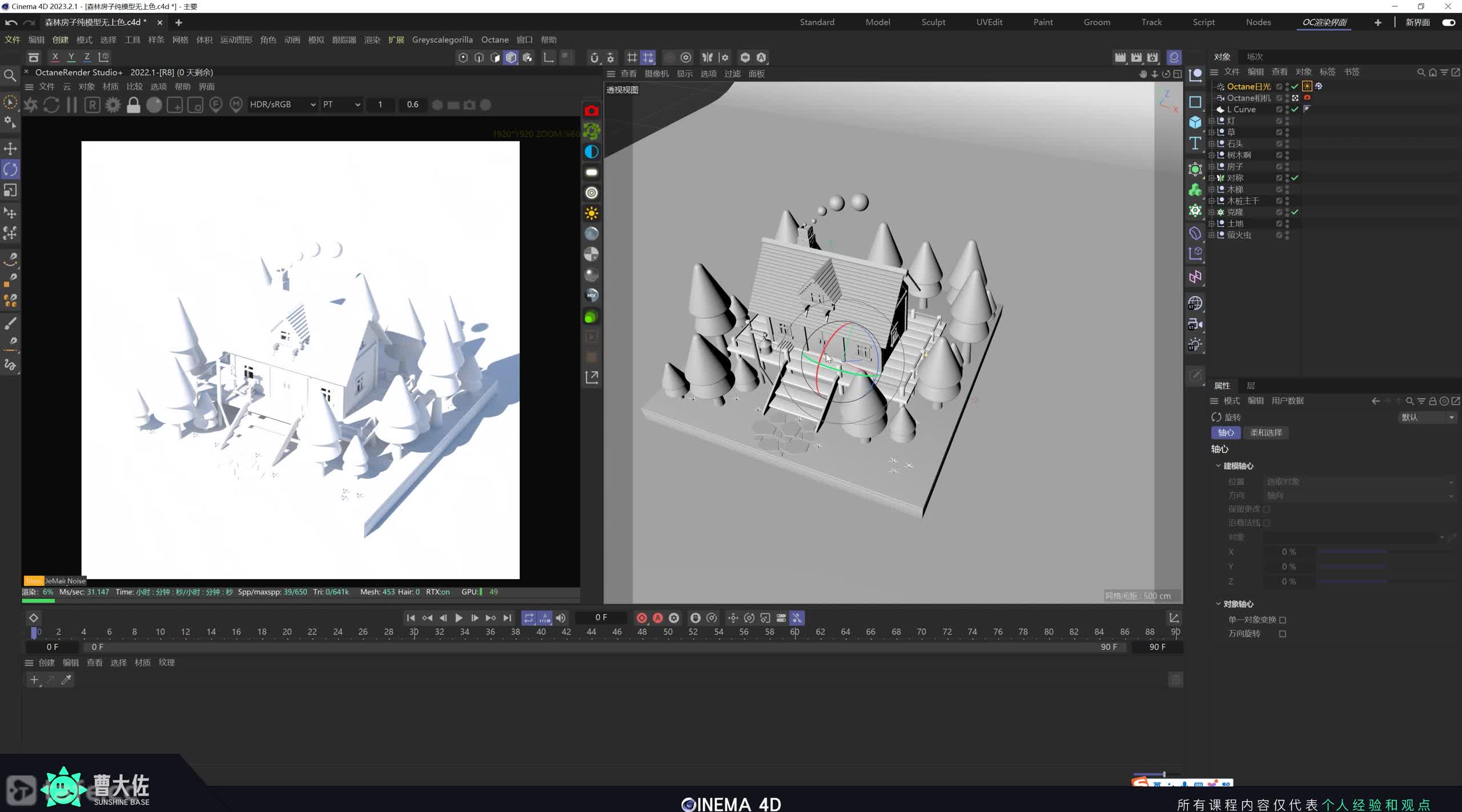Click the 轴心 tab button

(x=1226, y=433)
